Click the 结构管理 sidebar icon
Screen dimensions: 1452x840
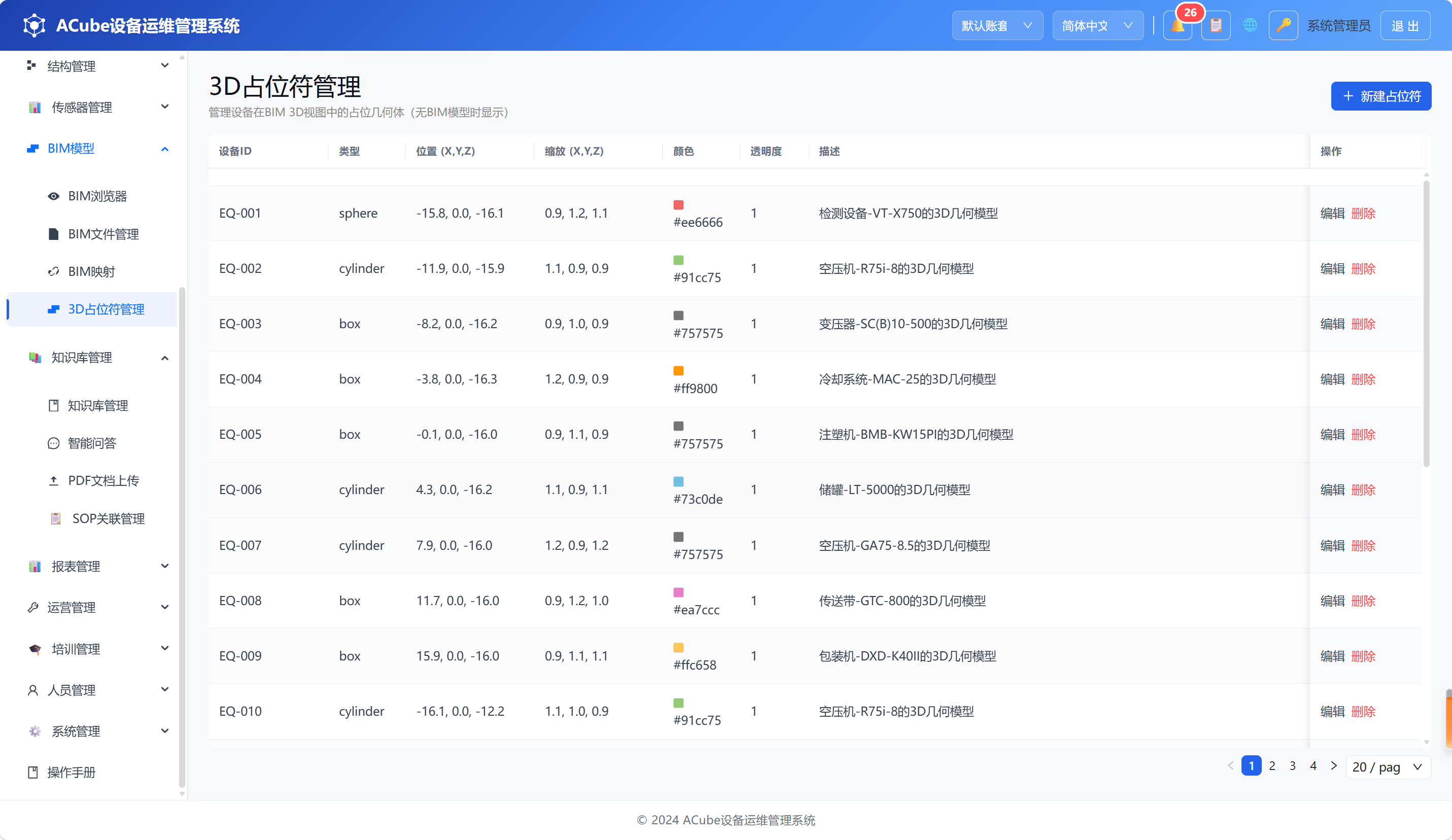pos(31,65)
